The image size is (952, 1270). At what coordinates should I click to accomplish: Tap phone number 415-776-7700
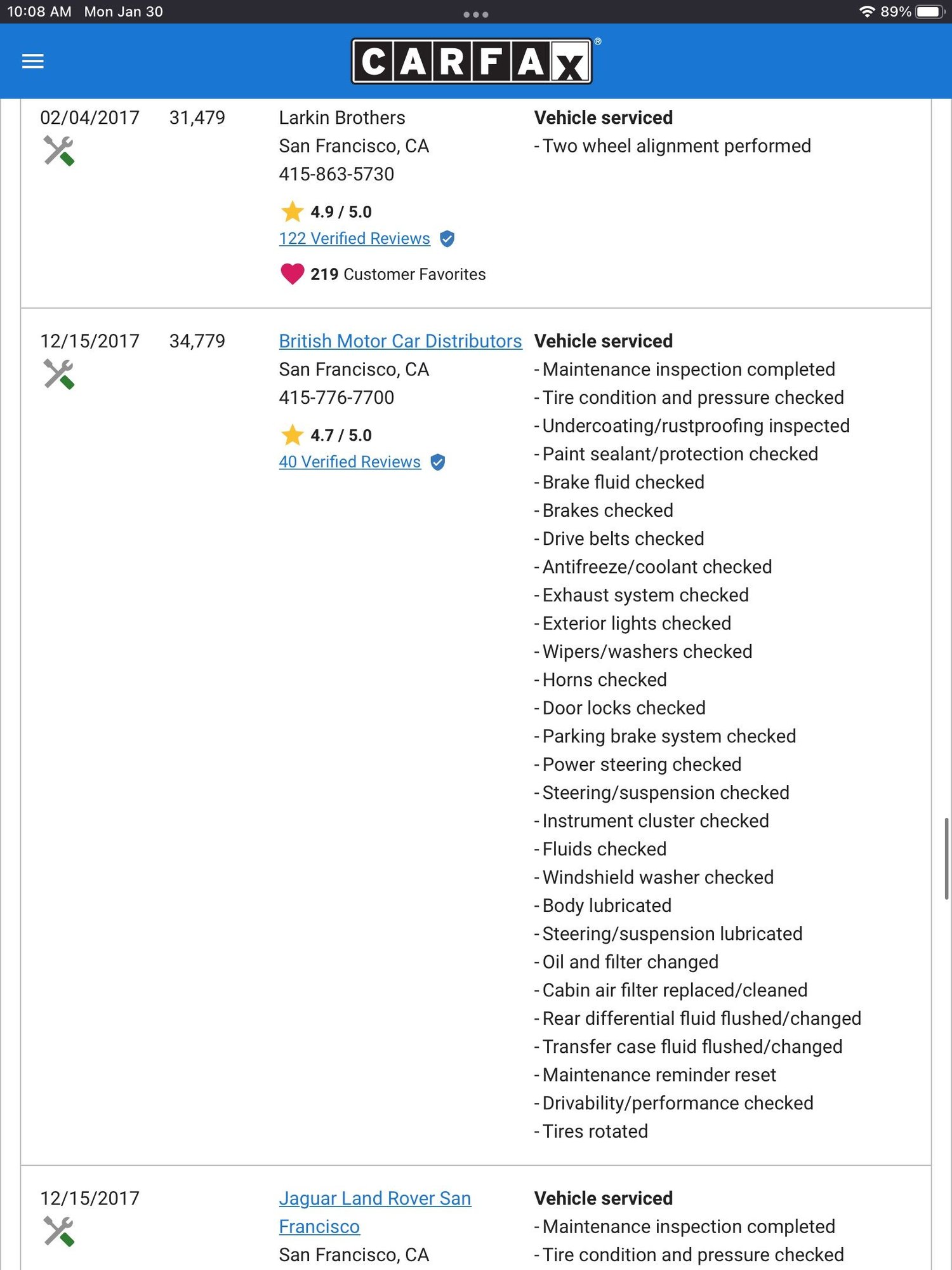point(336,398)
